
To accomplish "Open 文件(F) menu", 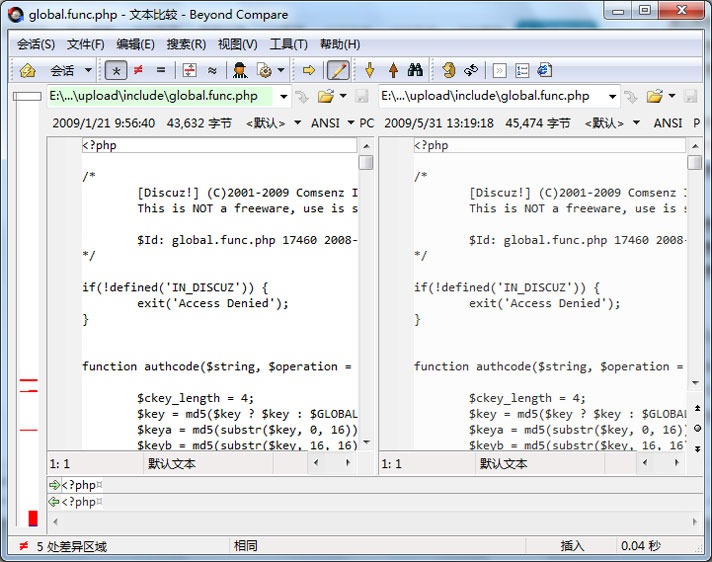I will 85,44.
